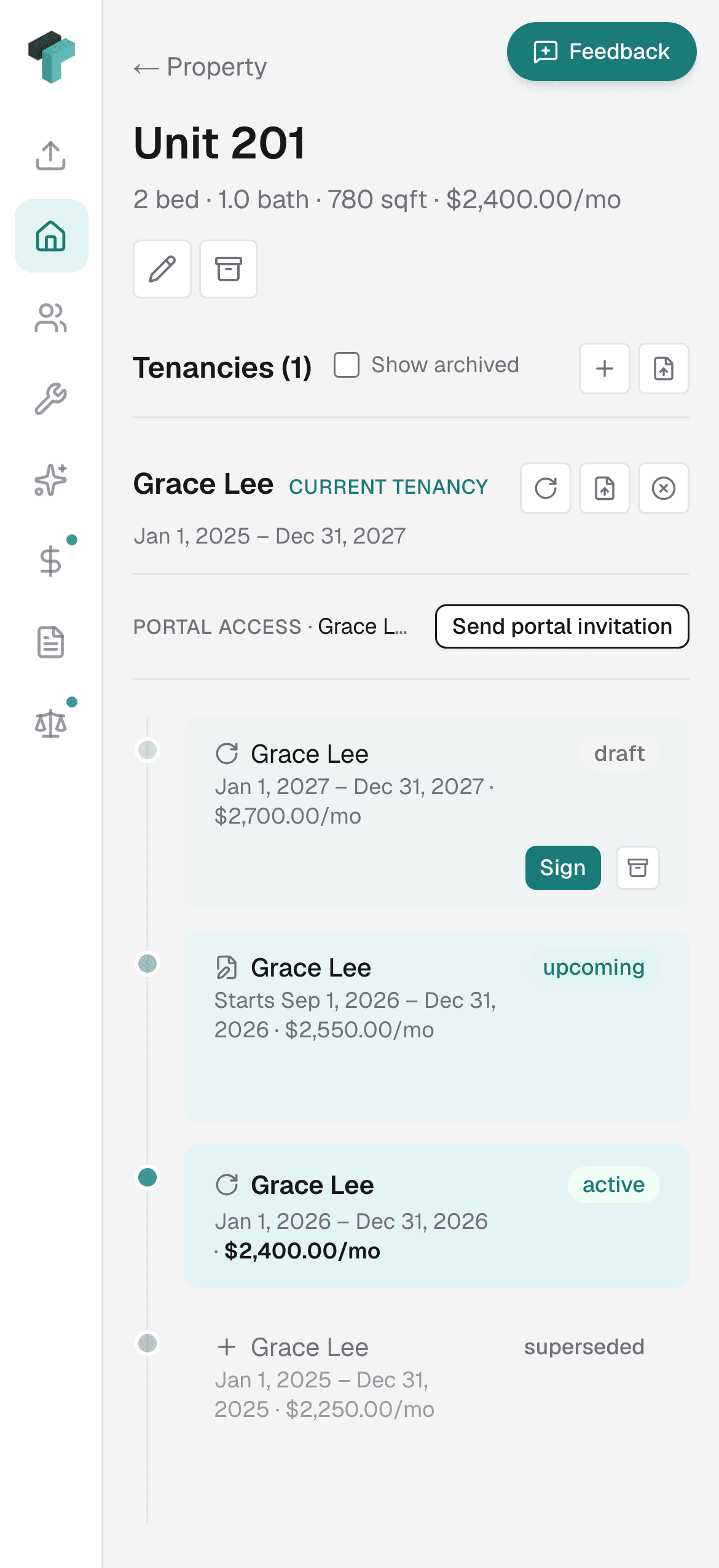719x1568 pixels.
Task: Click Send portal invitation
Action: [x=562, y=626]
